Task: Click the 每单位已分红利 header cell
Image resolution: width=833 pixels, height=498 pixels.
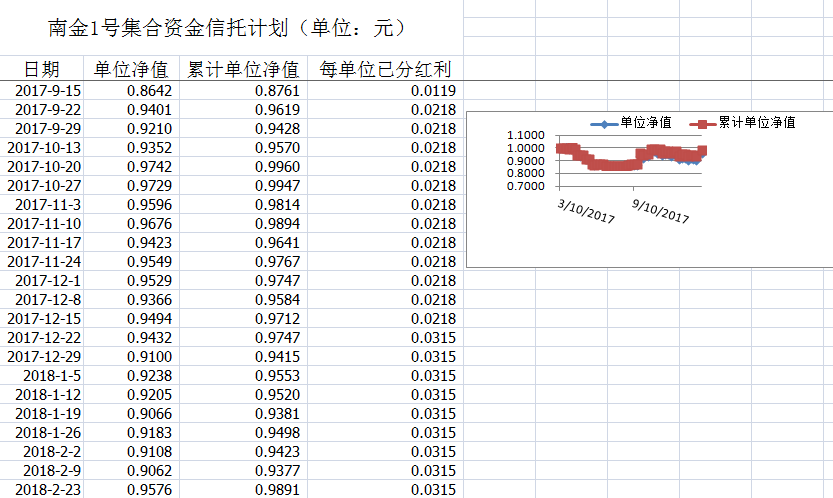Action: click(x=385, y=69)
